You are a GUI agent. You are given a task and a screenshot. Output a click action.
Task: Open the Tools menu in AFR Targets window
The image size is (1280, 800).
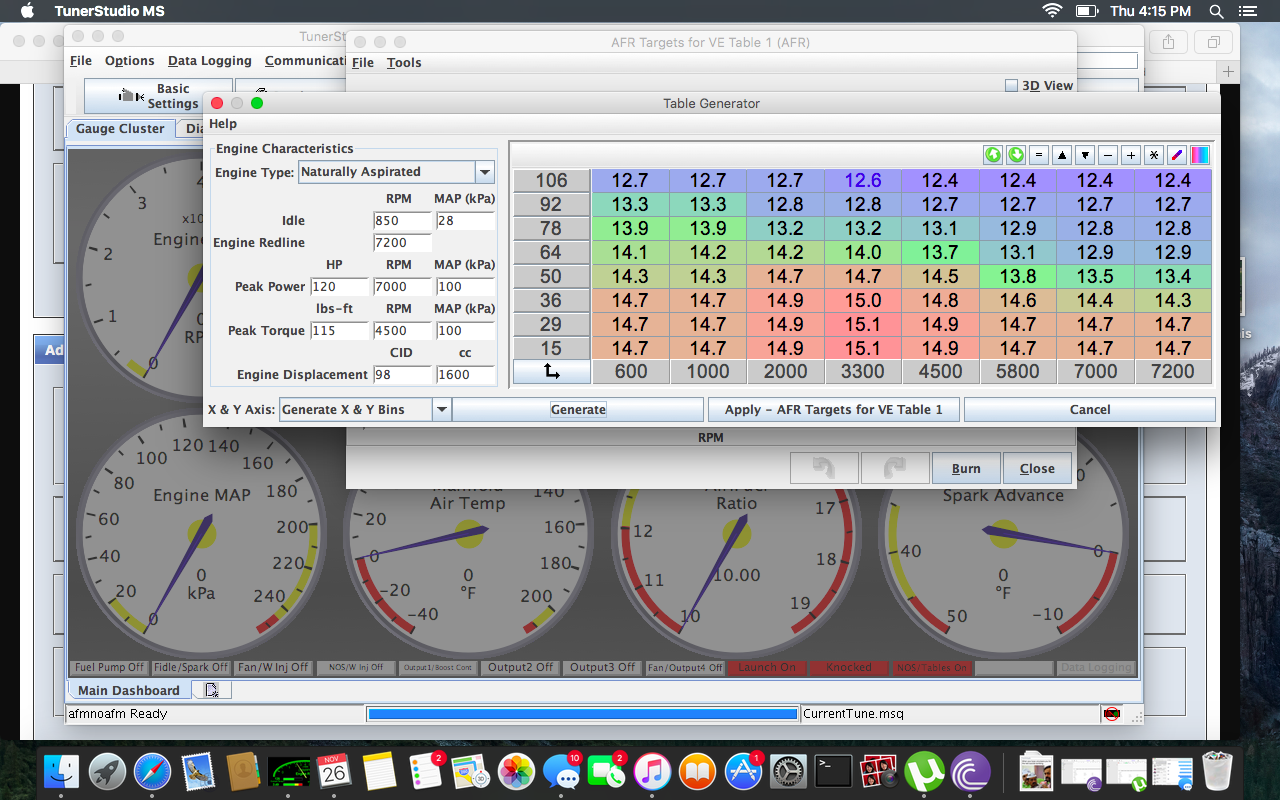(x=404, y=62)
